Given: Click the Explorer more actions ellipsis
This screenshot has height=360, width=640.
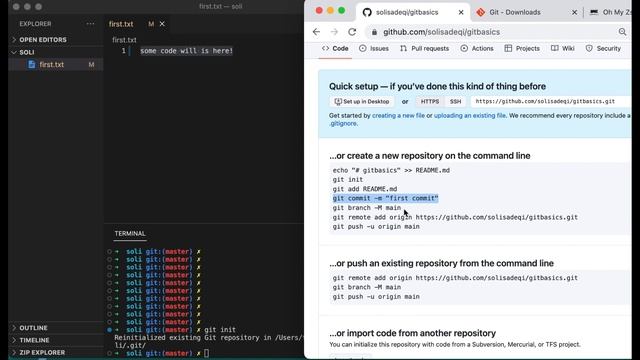Looking at the screenshot, I should point(90,24).
